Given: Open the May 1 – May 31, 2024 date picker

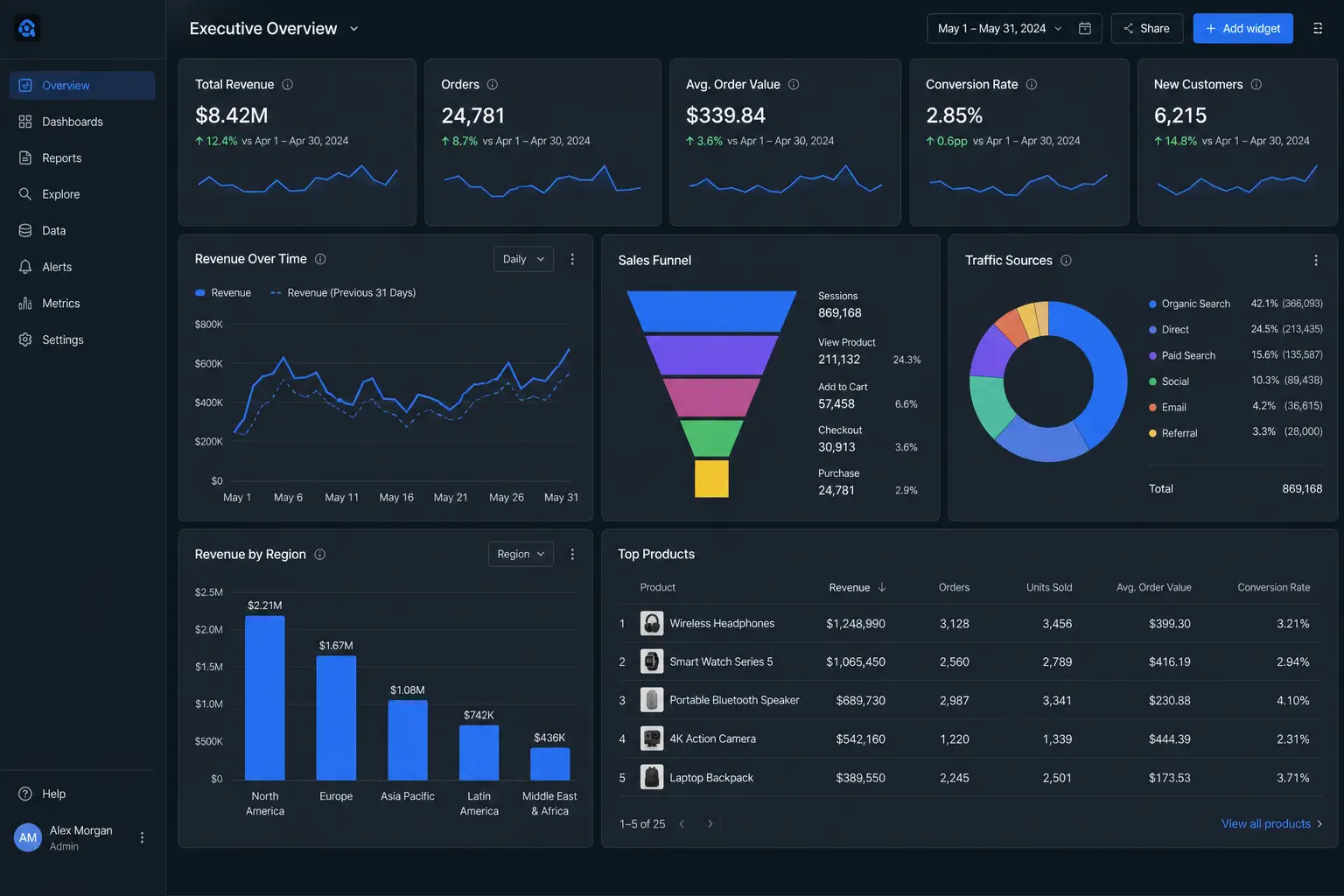Looking at the screenshot, I should [1014, 29].
